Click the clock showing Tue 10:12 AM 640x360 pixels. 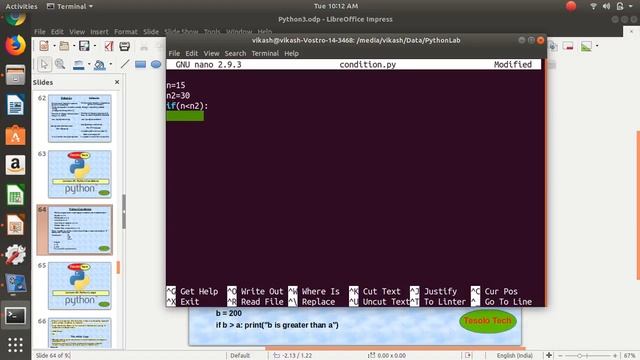click(x=336, y=6)
